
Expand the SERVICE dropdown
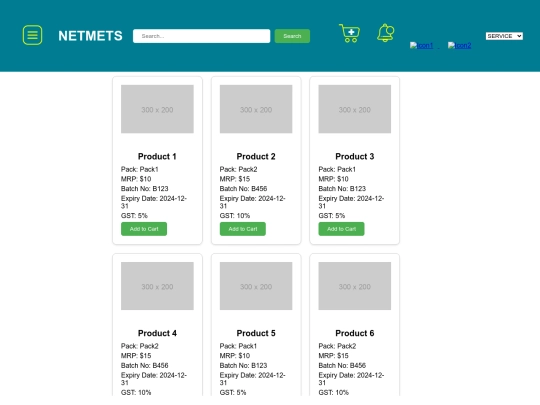[x=504, y=36]
